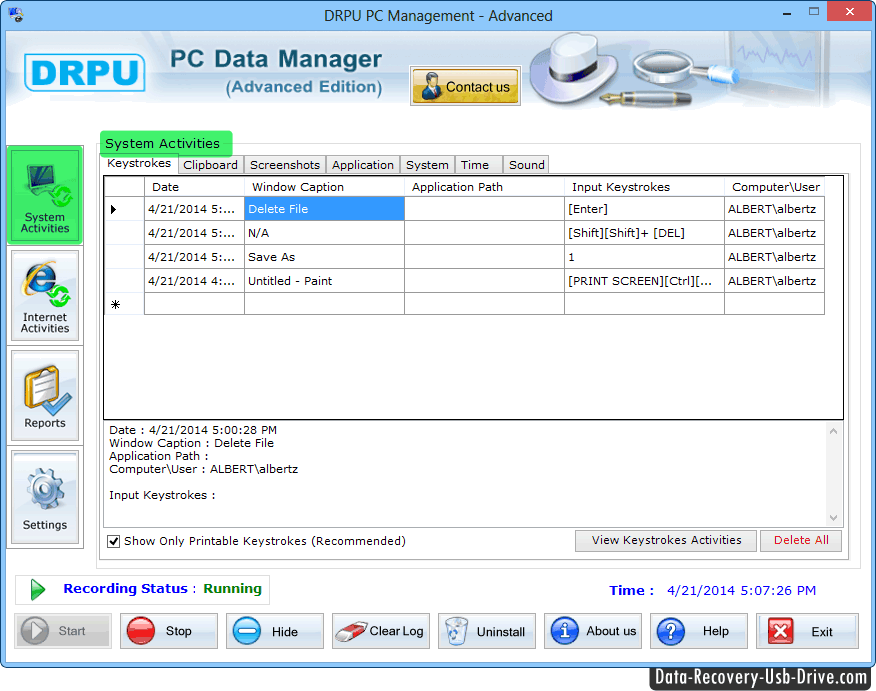
Task: Switch to the Clipboard tab
Action: 210,165
